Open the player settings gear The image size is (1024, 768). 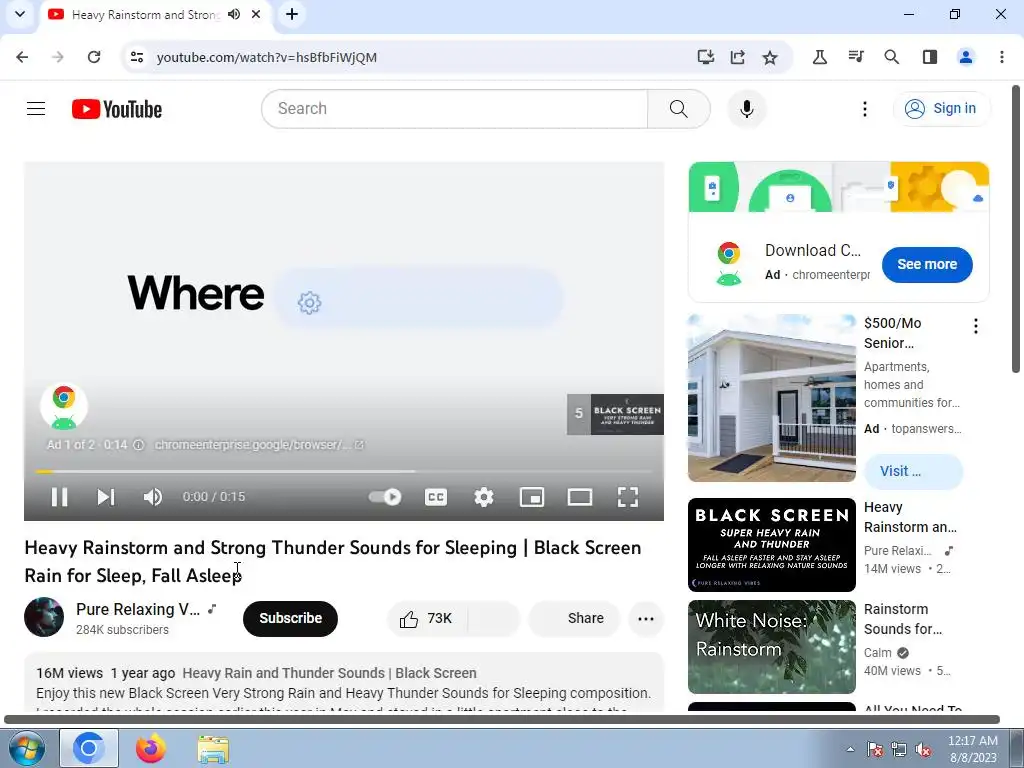pos(484,497)
